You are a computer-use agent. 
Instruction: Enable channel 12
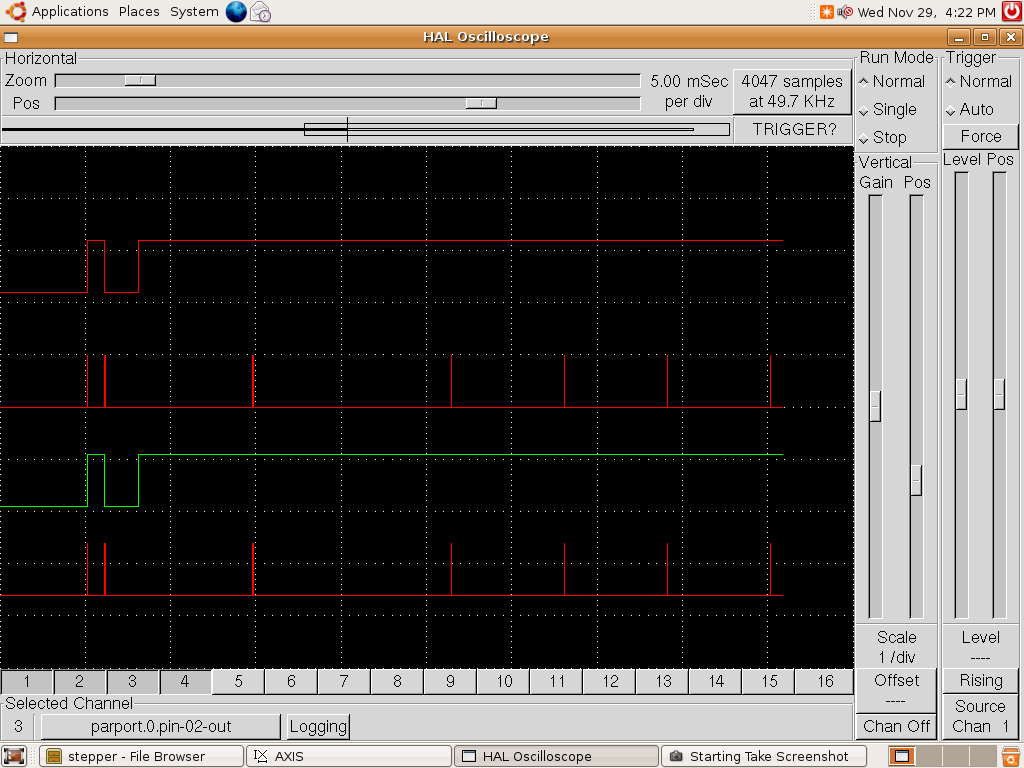[610, 682]
